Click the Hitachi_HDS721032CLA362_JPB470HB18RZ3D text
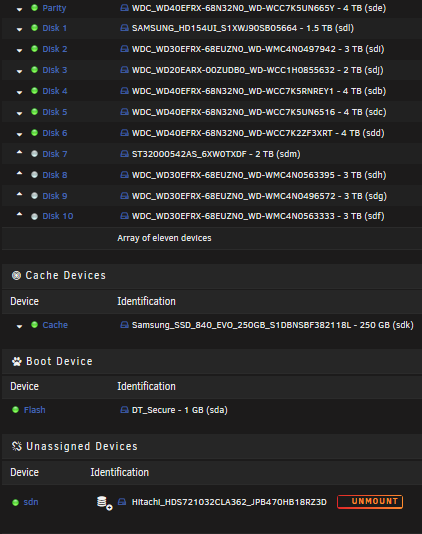 pos(229,502)
